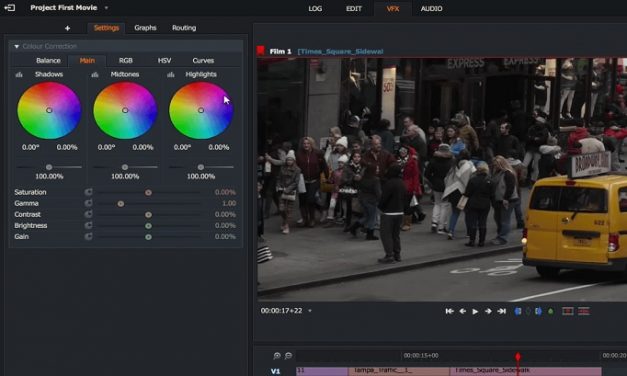Select the Balance sub-tab
This screenshot has width=627, height=376.
(x=48, y=60)
